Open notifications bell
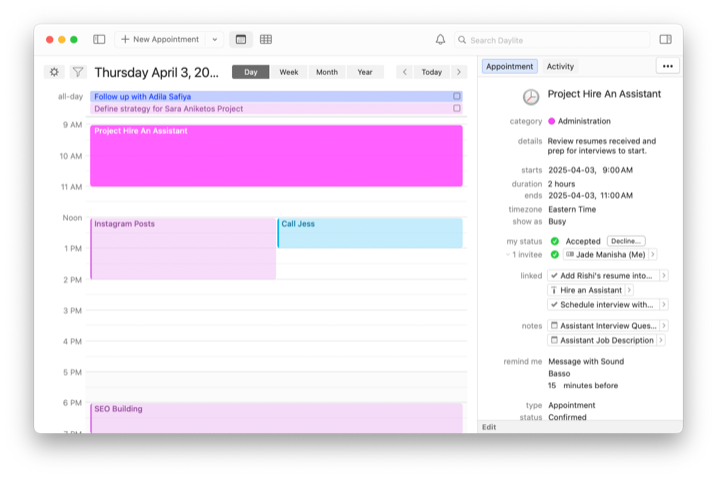 point(440,40)
